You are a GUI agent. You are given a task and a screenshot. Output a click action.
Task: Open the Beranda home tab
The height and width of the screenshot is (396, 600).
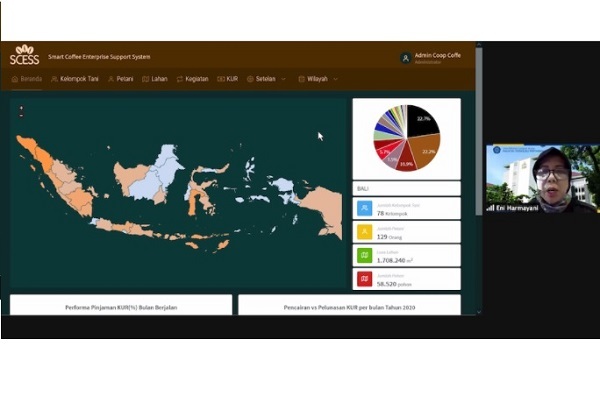[27, 79]
